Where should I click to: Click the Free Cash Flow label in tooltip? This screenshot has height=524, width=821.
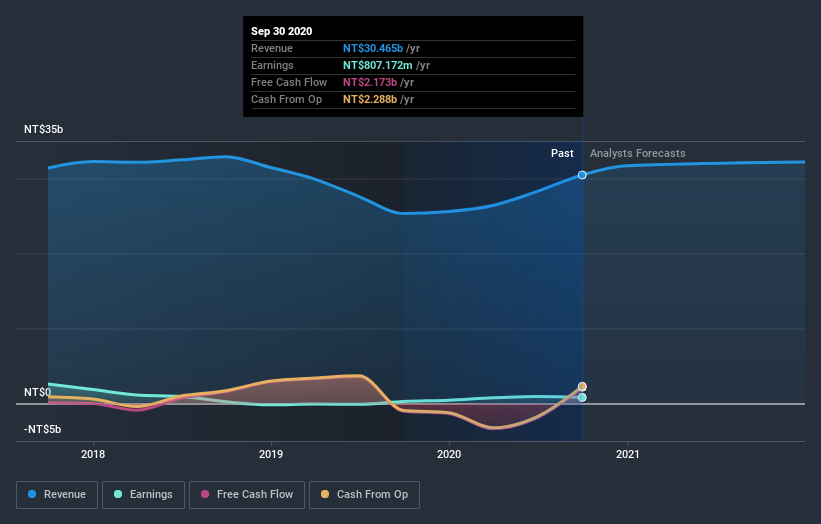pos(289,82)
